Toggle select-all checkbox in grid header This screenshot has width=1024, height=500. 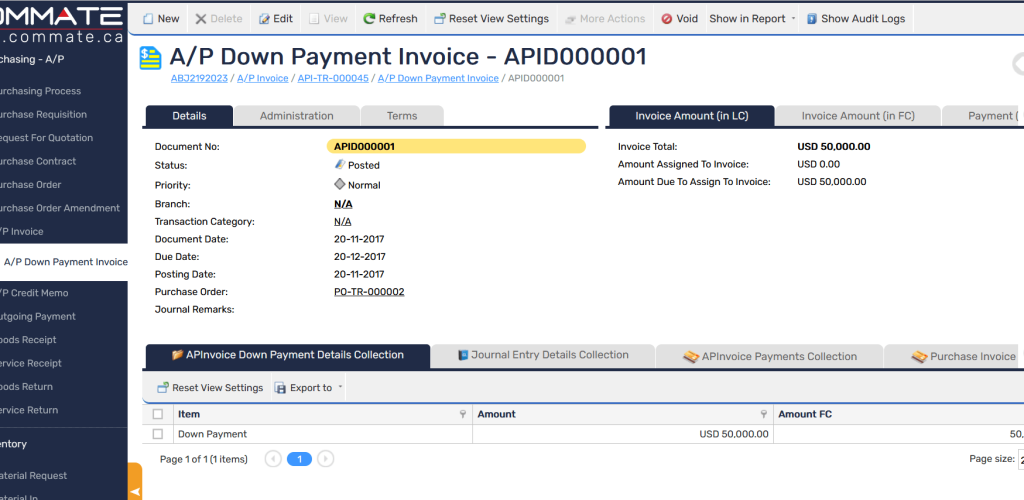[x=157, y=414]
